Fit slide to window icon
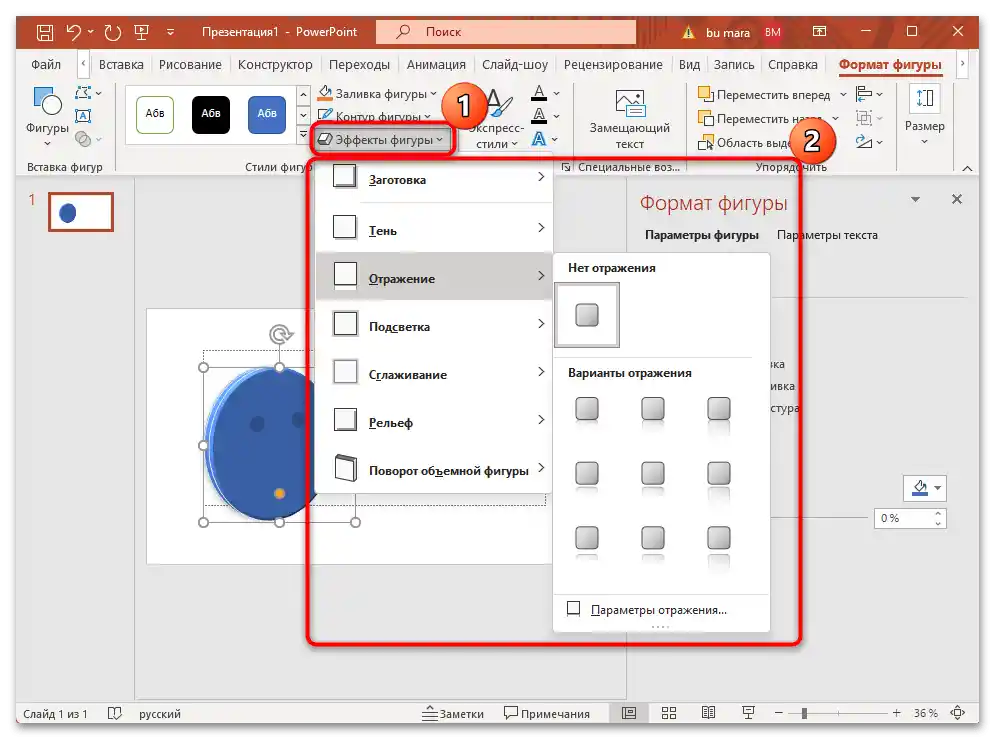Image resolution: width=995 pixels, height=739 pixels. (x=958, y=713)
